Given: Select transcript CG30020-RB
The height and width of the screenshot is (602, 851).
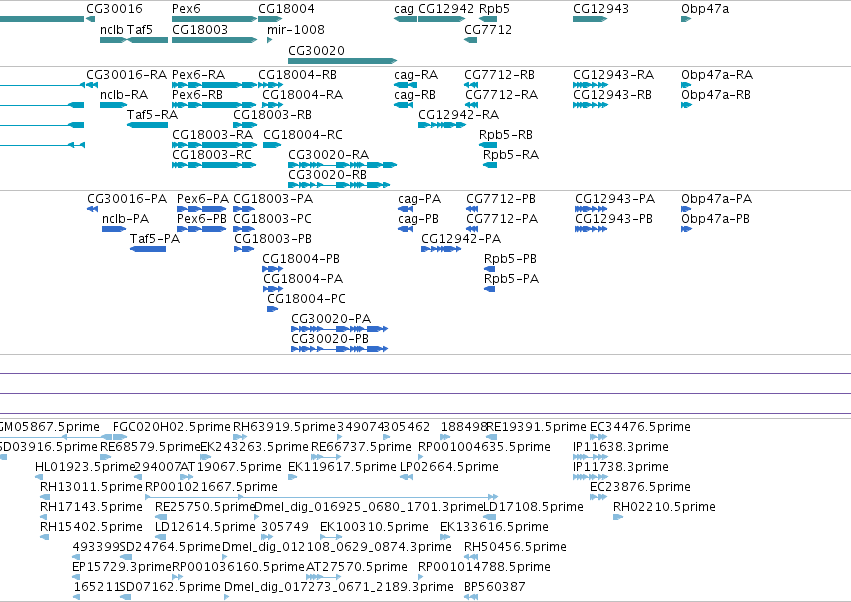Looking at the screenshot, I should tap(327, 175).
